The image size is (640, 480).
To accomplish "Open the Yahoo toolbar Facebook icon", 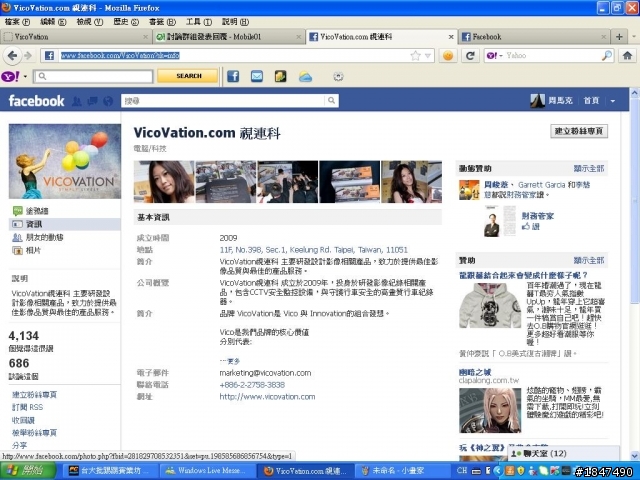I will coord(233,76).
